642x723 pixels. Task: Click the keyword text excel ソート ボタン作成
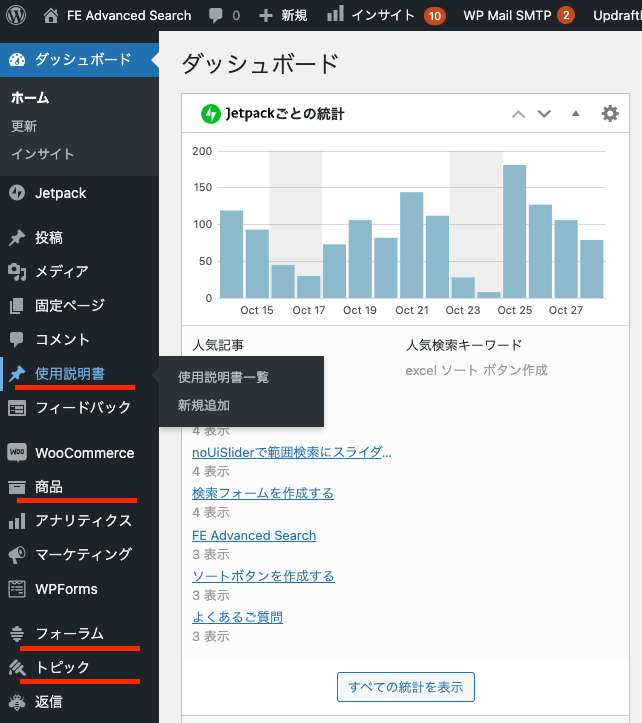tap(476, 370)
